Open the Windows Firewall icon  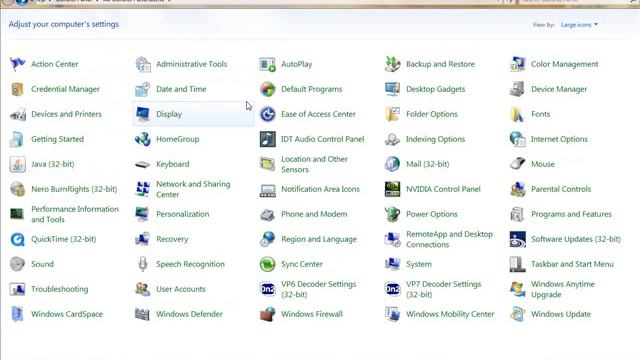[x=267, y=314]
